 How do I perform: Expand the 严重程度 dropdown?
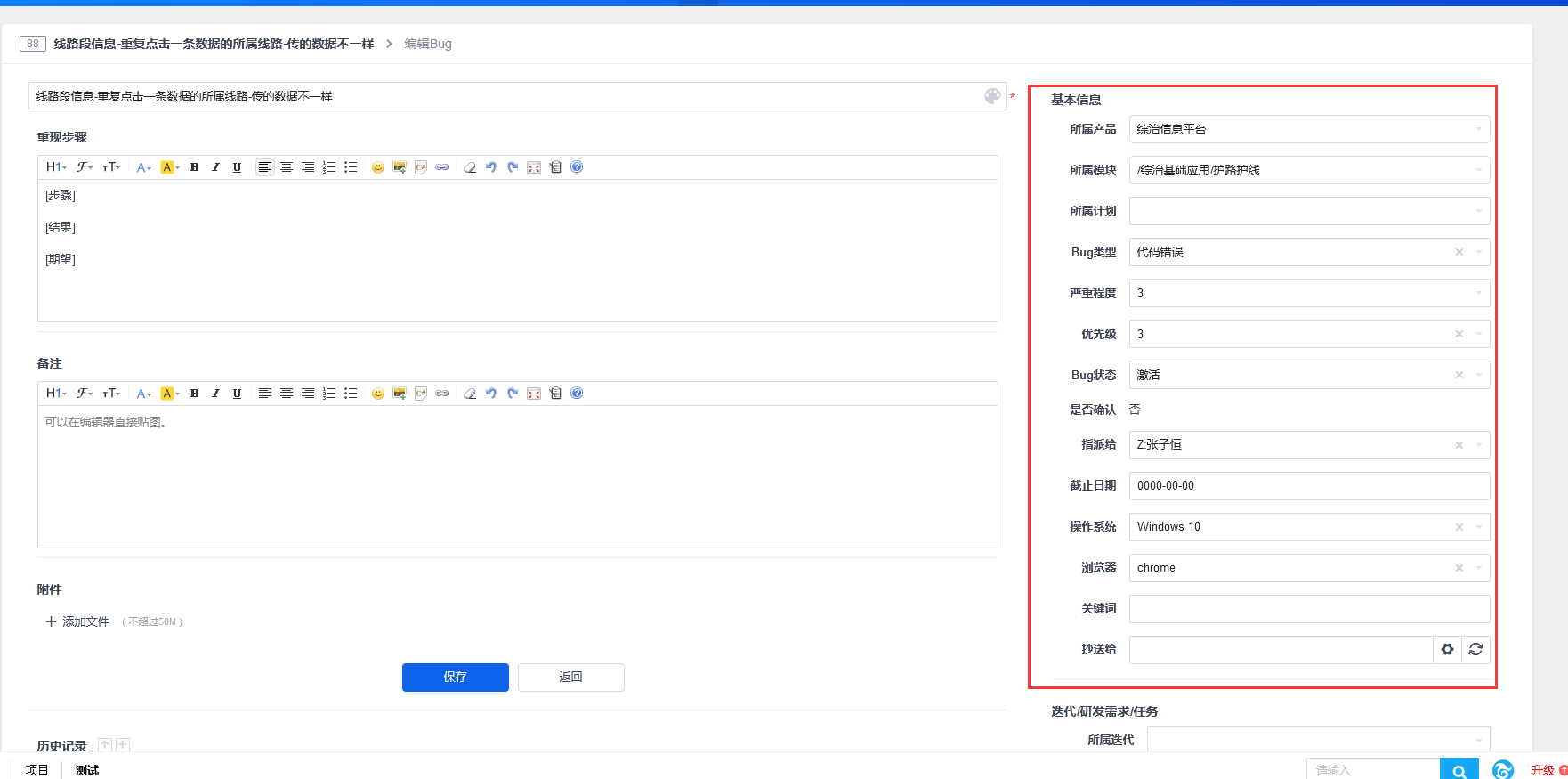pyautogui.click(x=1308, y=293)
